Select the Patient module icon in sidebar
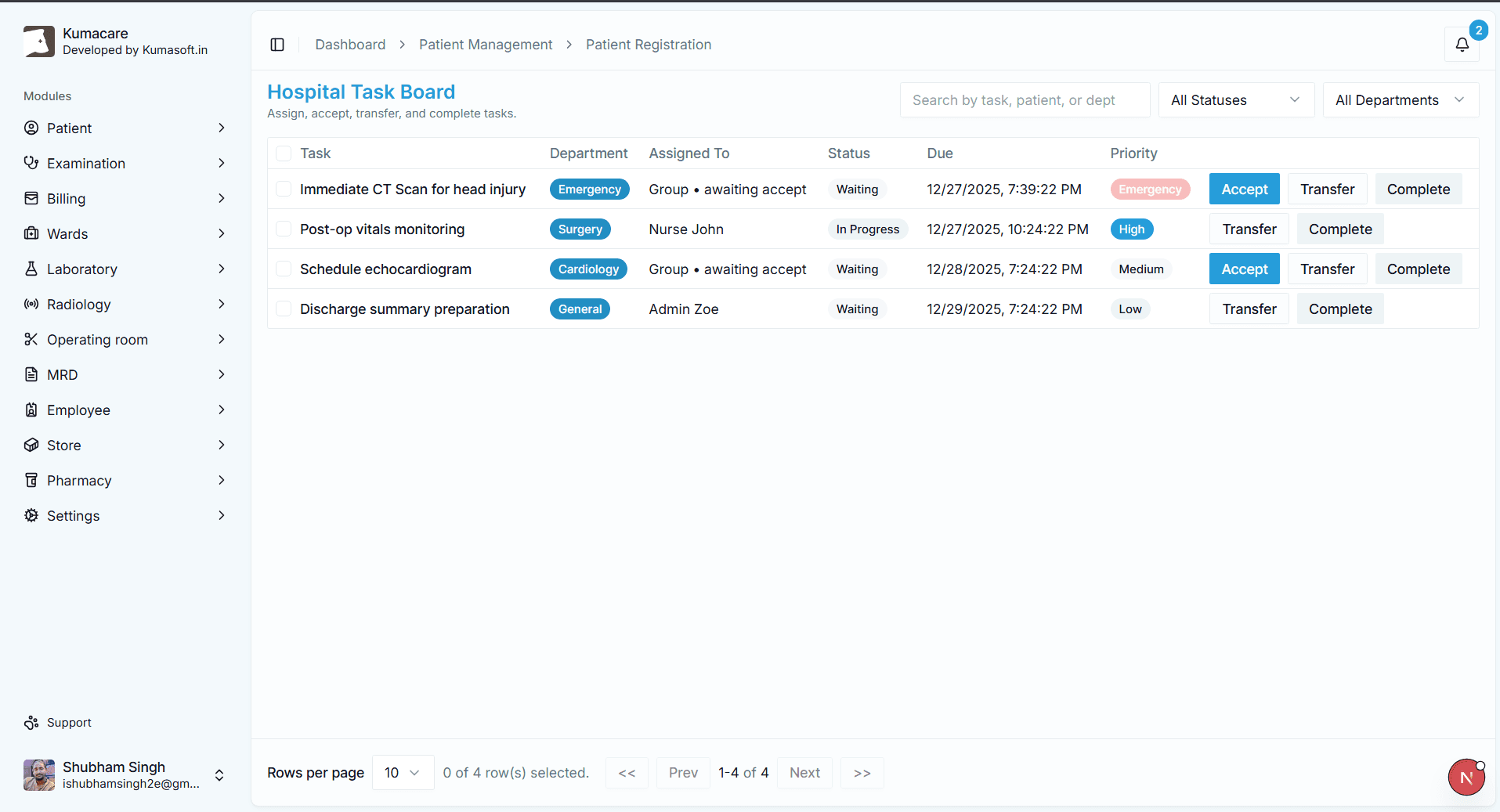The height and width of the screenshot is (812, 1500). coord(31,128)
